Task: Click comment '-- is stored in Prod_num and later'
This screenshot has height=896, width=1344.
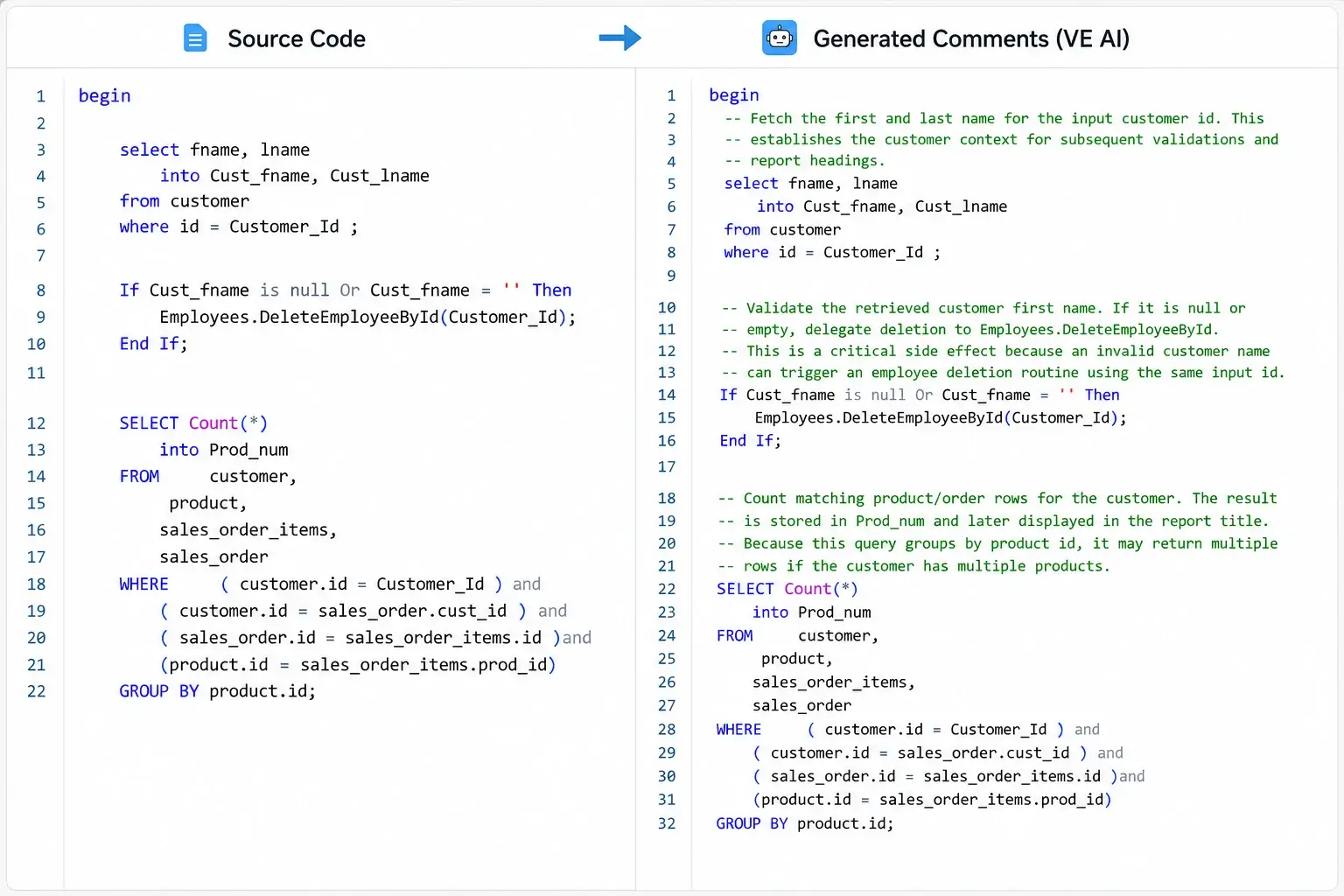Action: (993, 521)
